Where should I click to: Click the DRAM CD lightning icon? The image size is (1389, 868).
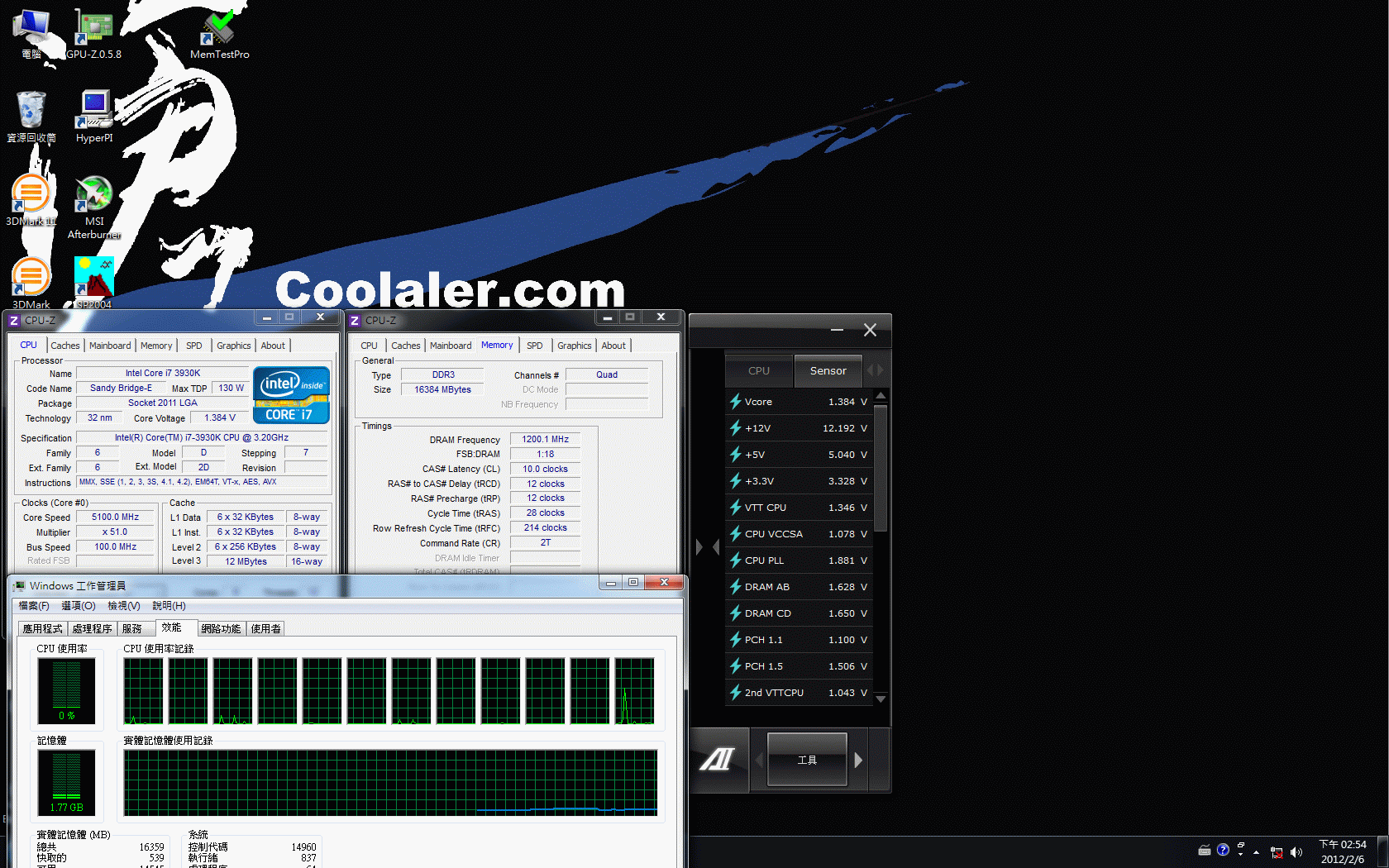[735, 613]
